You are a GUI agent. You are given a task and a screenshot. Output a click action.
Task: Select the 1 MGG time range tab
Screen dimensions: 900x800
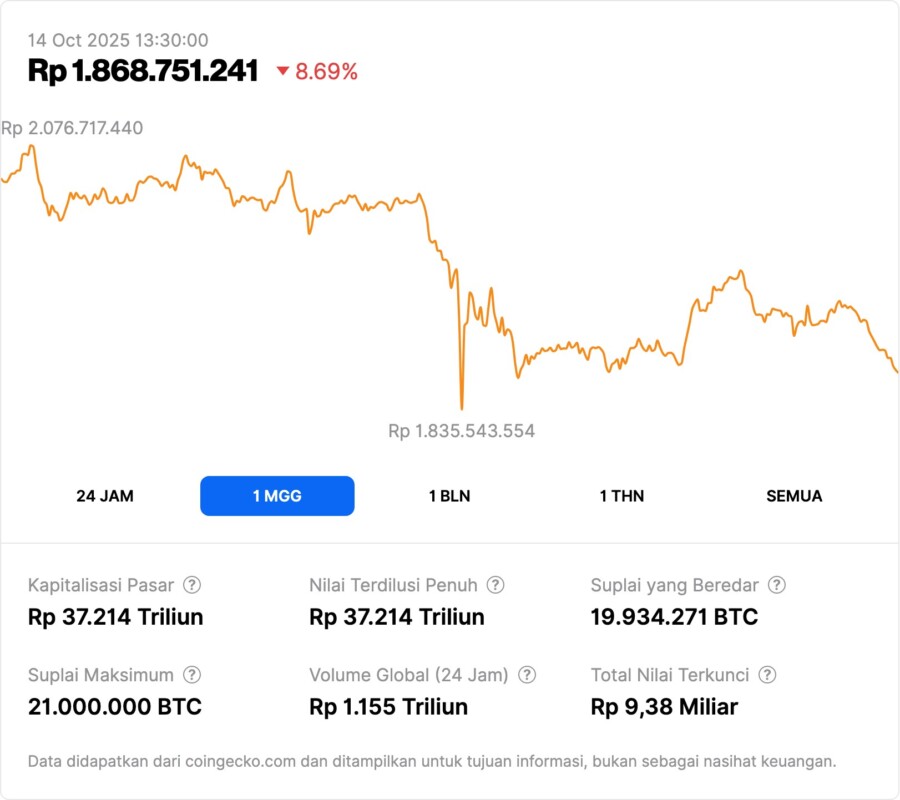277,496
